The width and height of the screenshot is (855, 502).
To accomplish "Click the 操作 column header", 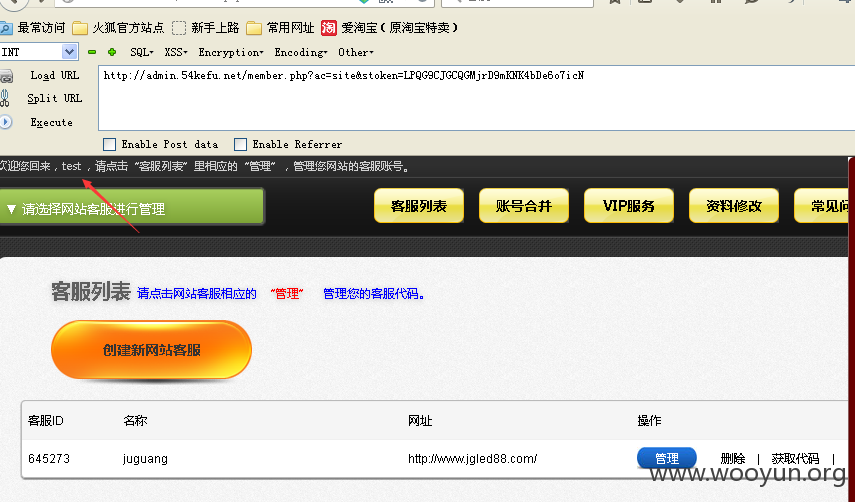I will pyautogui.click(x=649, y=421).
